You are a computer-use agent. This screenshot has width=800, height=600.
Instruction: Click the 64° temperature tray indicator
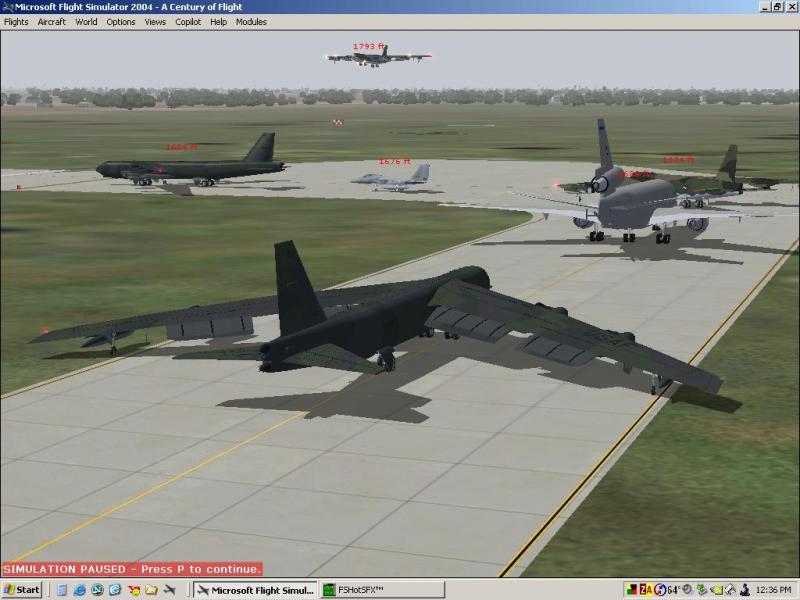pos(674,590)
